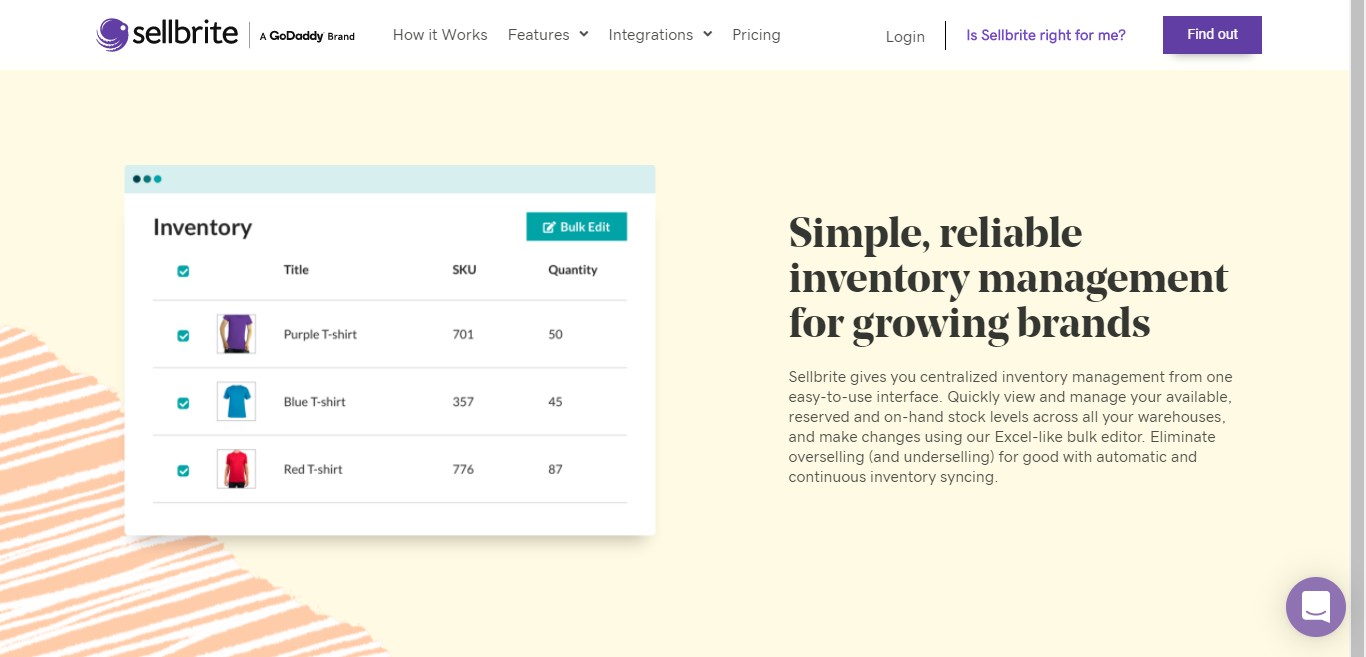
Task: Click the GoDaddy Brand logo
Action: pos(307,36)
